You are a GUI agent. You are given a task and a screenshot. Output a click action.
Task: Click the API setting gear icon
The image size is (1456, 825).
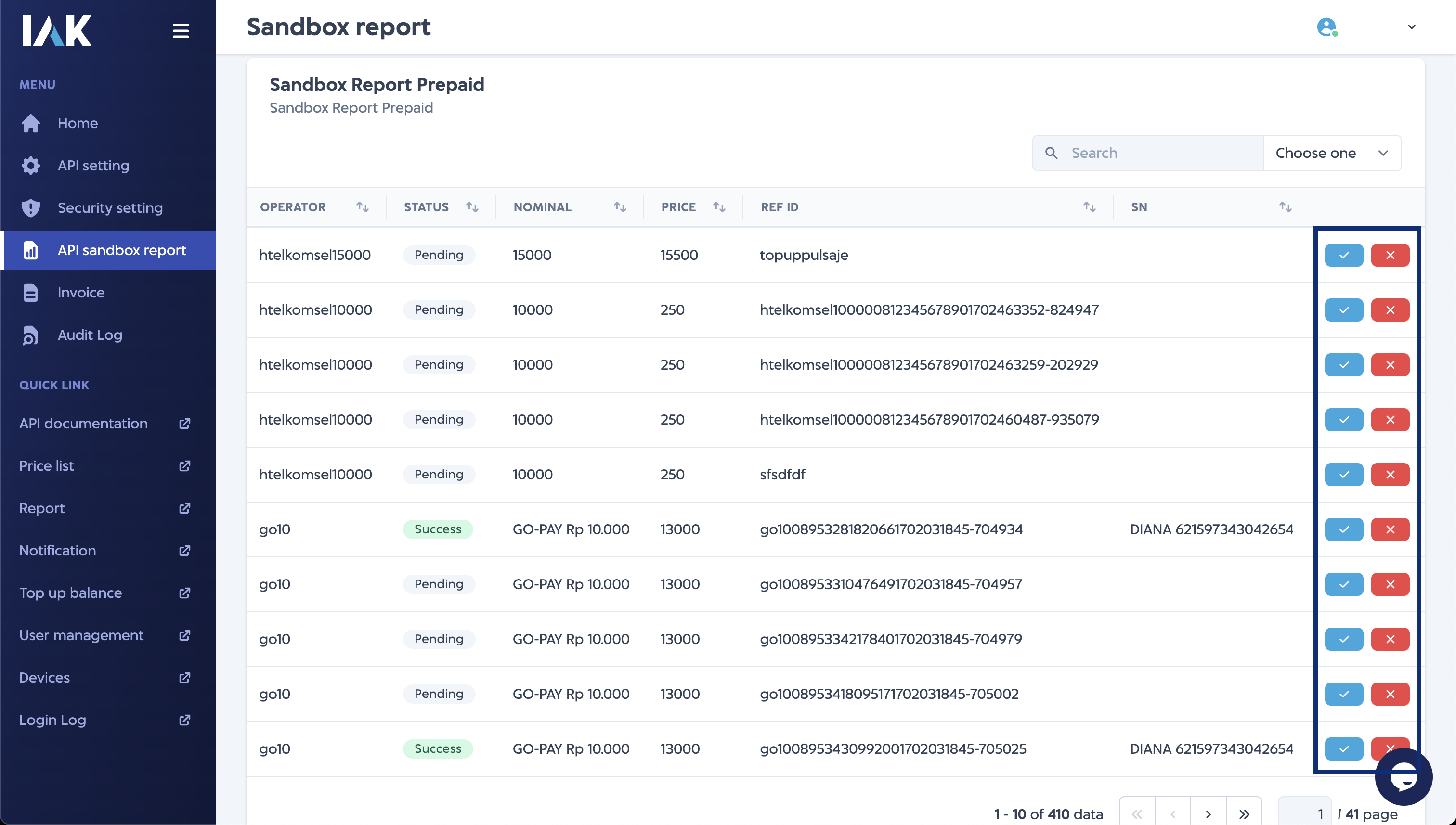click(x=30, y=165)
